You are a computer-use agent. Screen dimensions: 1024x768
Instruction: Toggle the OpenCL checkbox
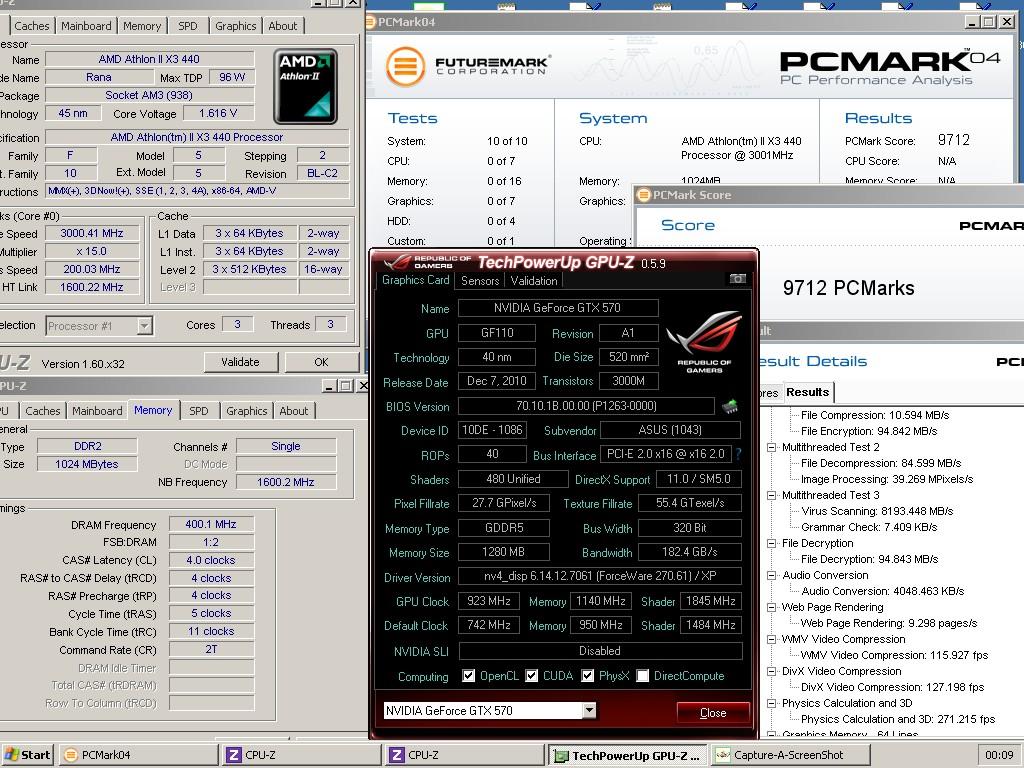468,675
